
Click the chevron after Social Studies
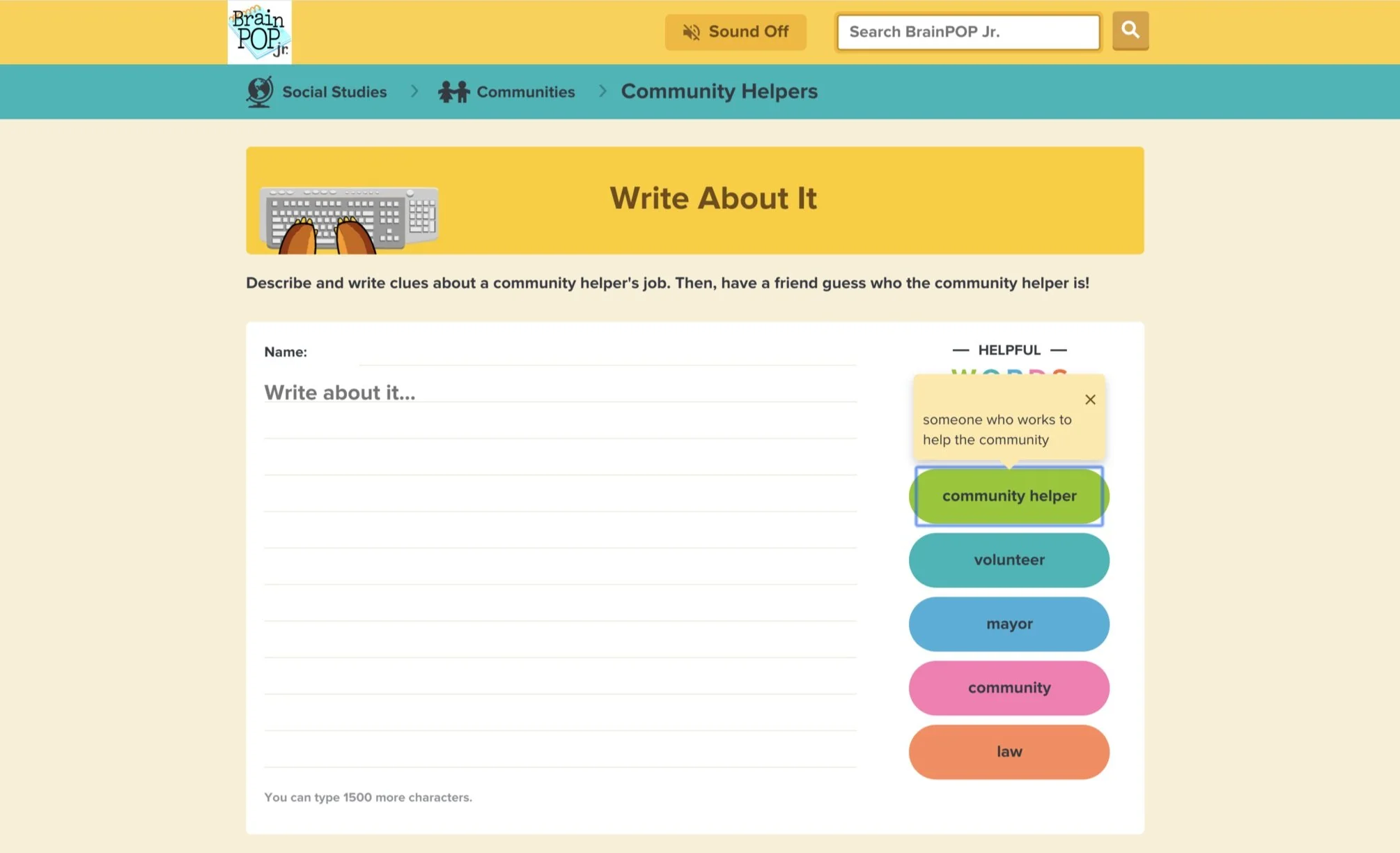414,91
